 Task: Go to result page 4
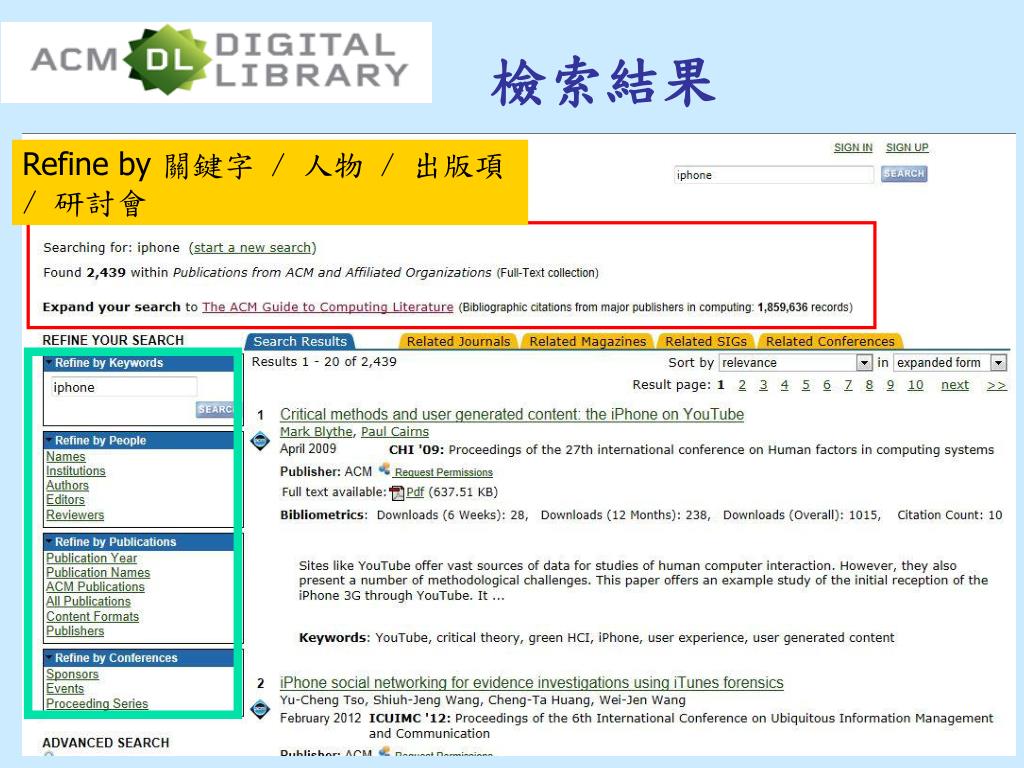784,385
